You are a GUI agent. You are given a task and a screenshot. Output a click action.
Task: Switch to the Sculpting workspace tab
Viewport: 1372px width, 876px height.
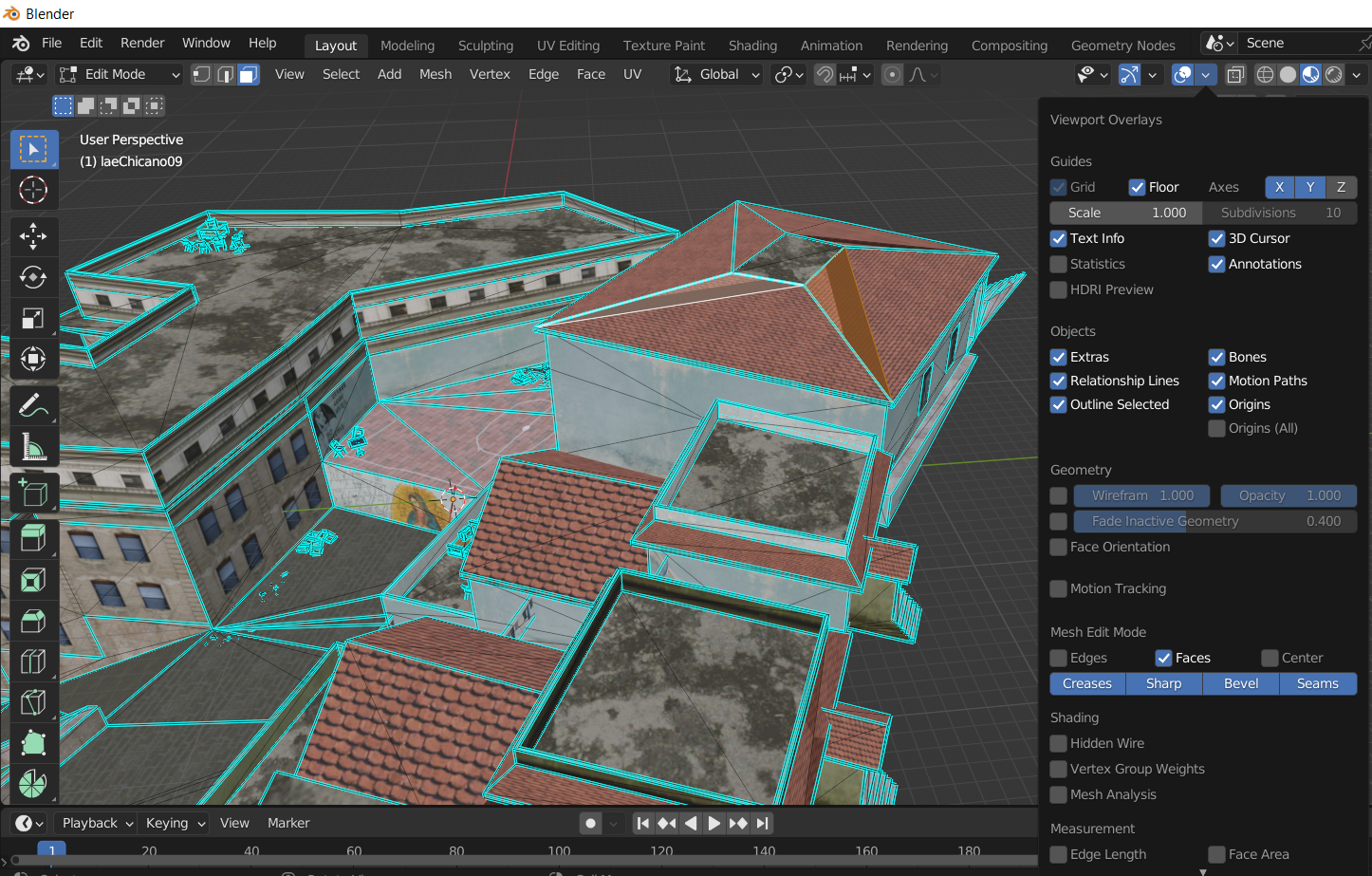tap(485, 46)
